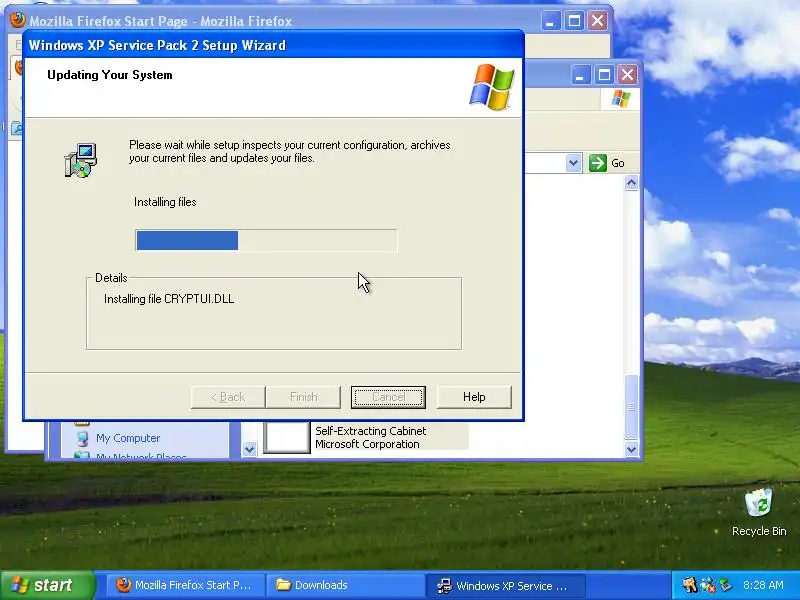Click the sidebar scroll down arrow in Downloads

[249, 449]
